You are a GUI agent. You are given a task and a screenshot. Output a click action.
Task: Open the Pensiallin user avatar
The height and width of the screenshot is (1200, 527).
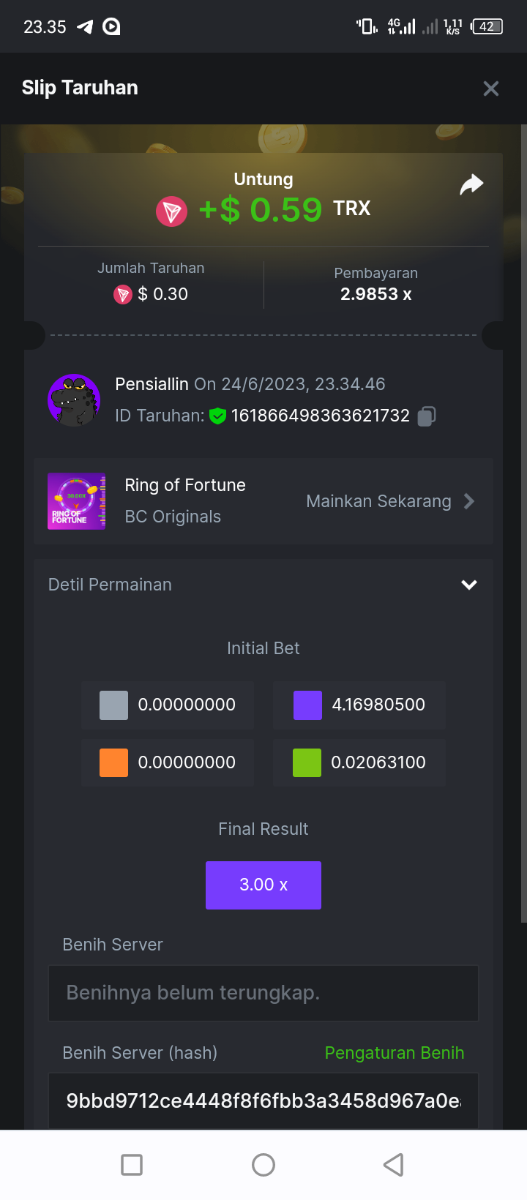(x=74, y=400)
